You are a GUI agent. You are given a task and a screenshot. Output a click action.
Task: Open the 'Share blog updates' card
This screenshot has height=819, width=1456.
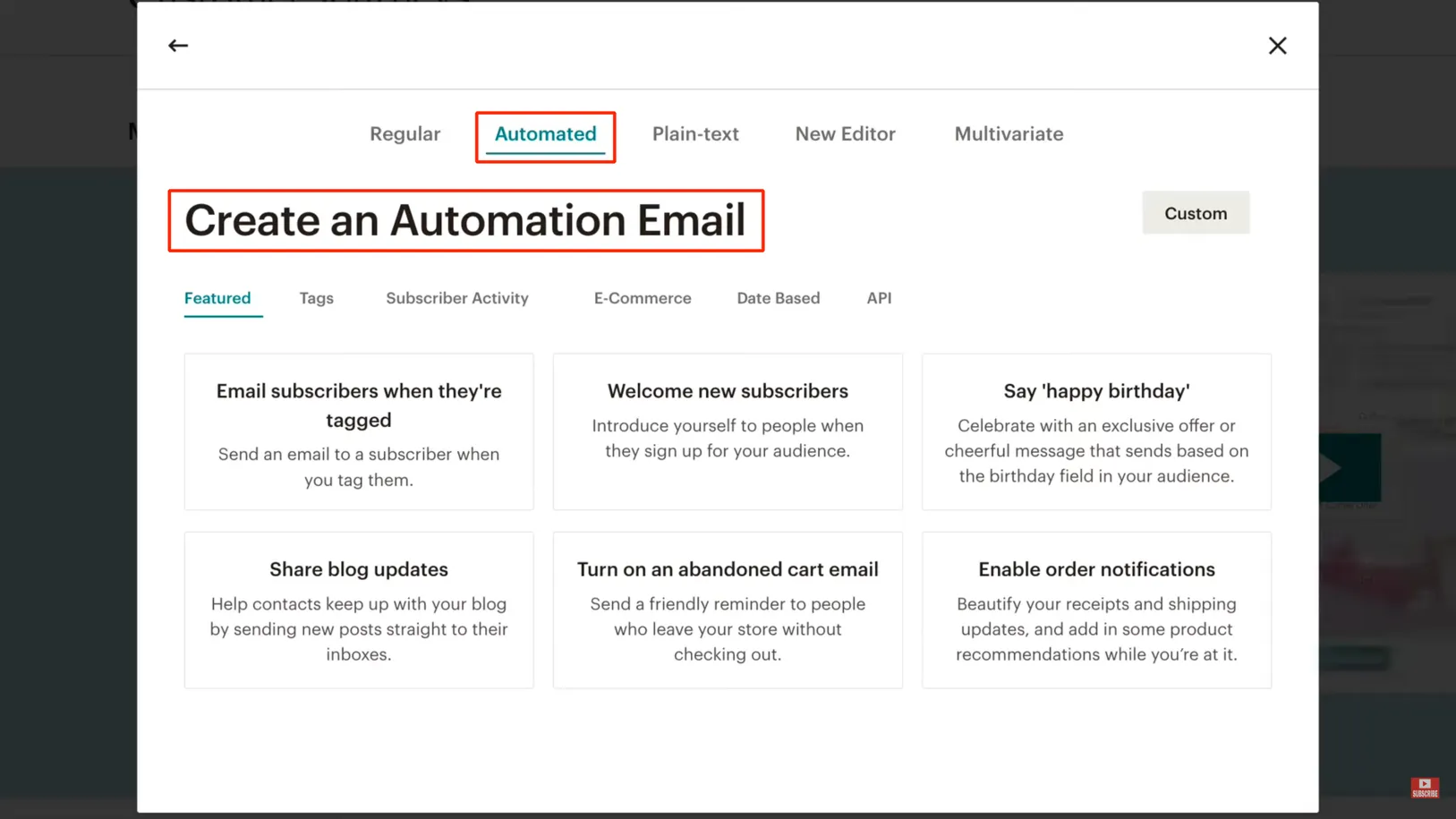click(x=359, y=610)
